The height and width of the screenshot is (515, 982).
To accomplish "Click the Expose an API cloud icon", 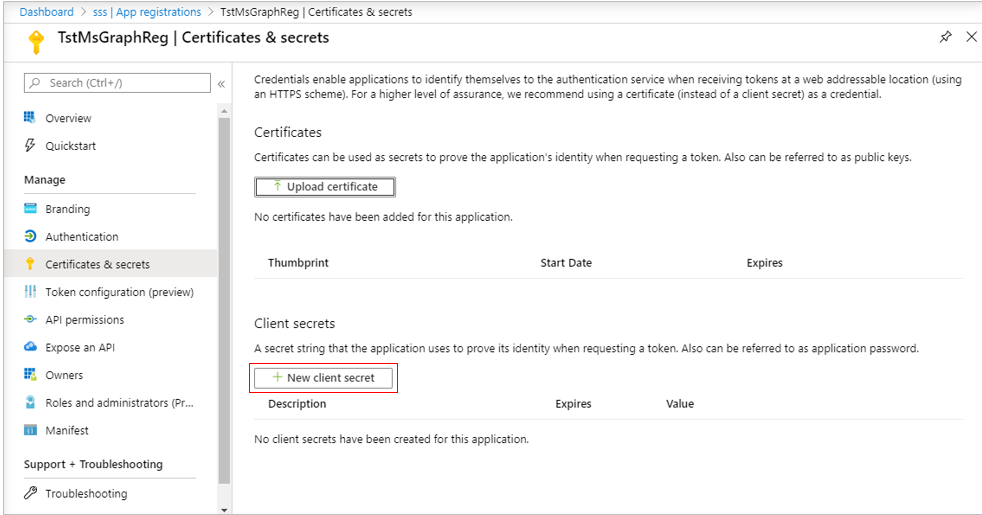I will 30,346.
